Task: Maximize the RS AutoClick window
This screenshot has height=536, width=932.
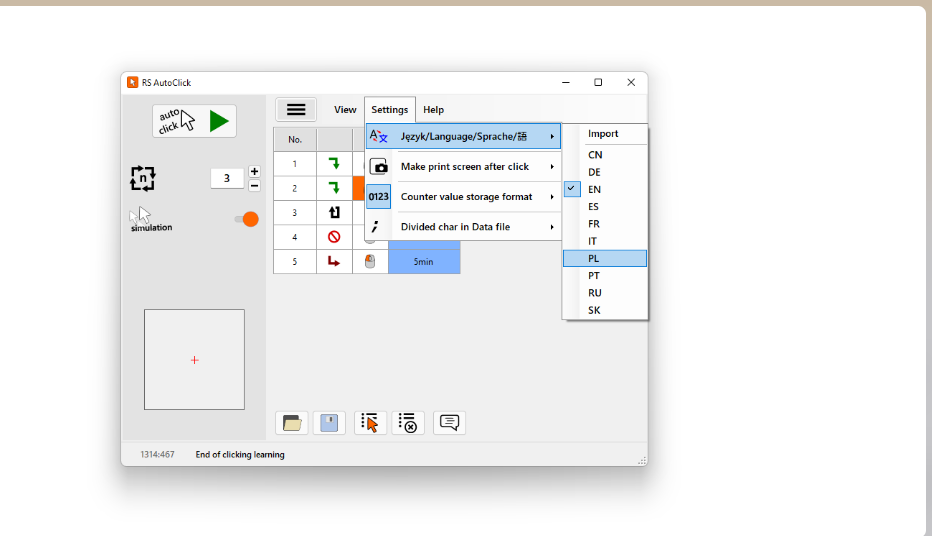Action: click(x=598, y=83)
